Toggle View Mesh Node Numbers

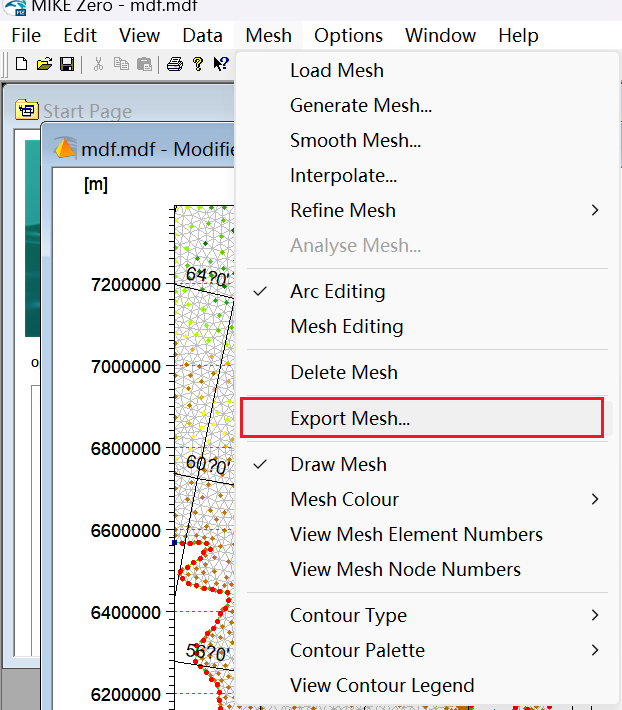point(427,569)
